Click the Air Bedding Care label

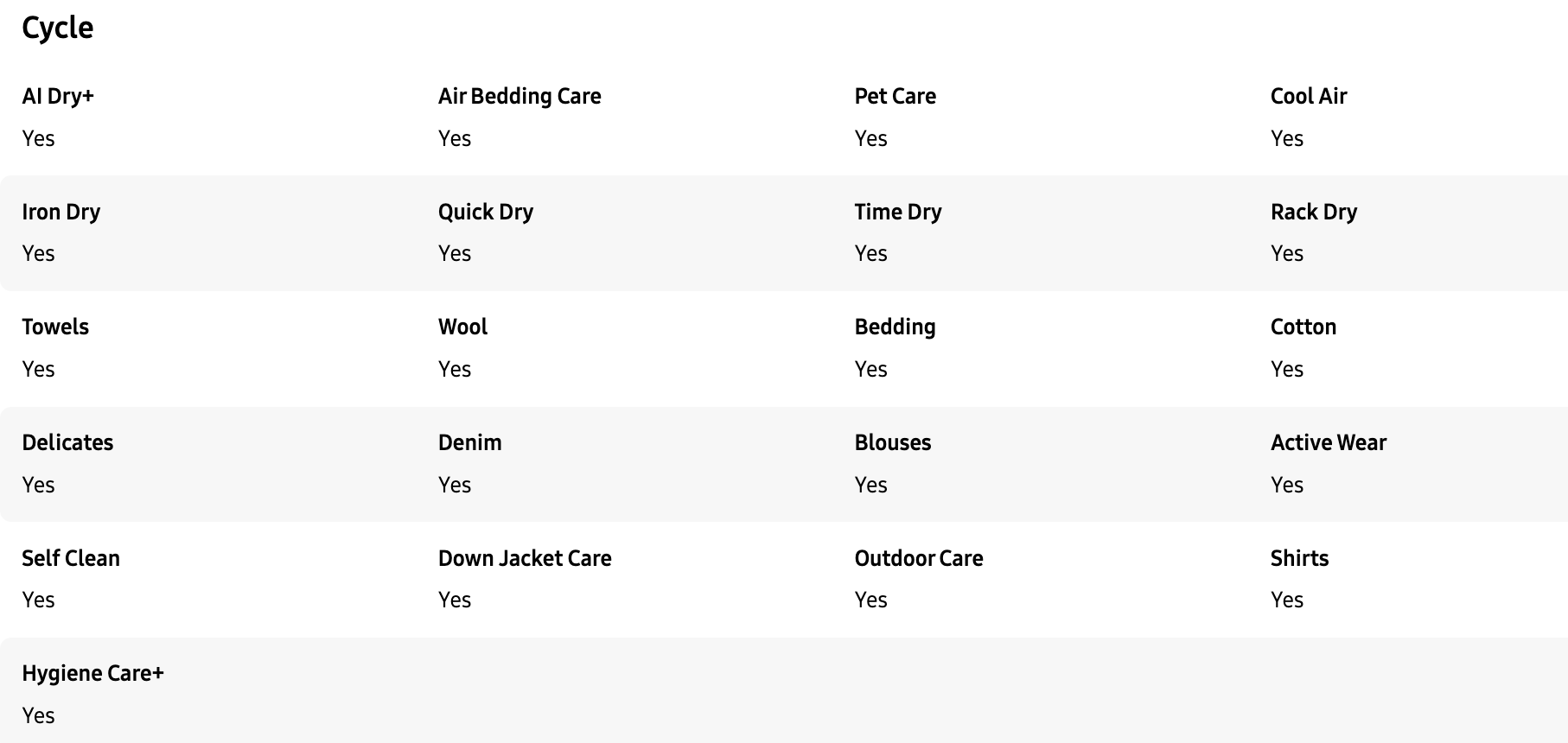click(x=519, y=97)
